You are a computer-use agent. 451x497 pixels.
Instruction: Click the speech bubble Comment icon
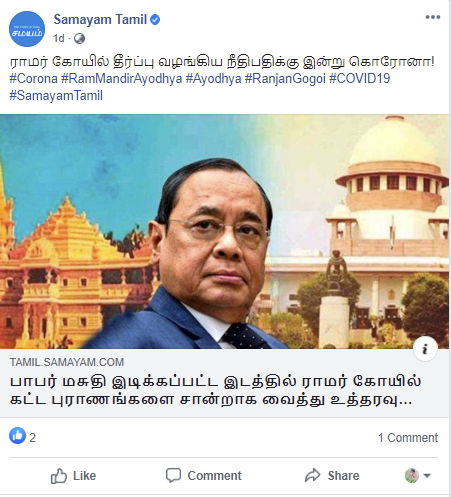[173, 475]
